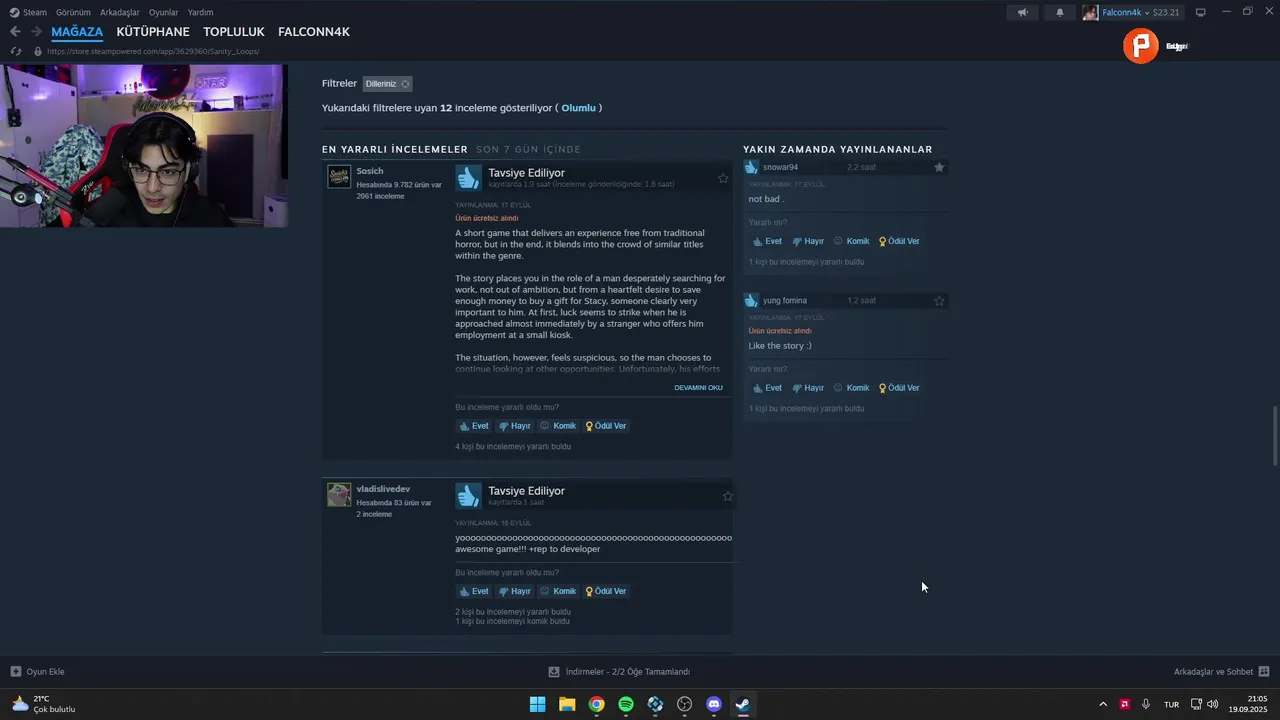1280x720 pixels.
Task: Open Sosich's profile name link
Action: pos(370,171)
